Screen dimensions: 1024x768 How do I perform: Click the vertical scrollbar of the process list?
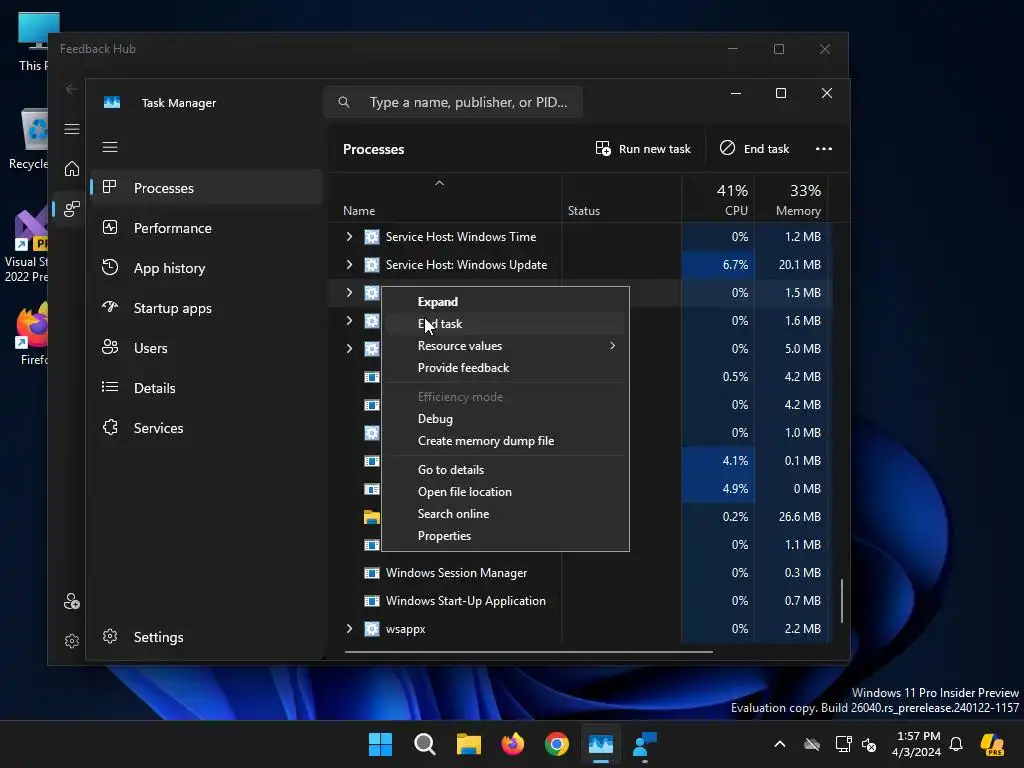tap(842, 601)
